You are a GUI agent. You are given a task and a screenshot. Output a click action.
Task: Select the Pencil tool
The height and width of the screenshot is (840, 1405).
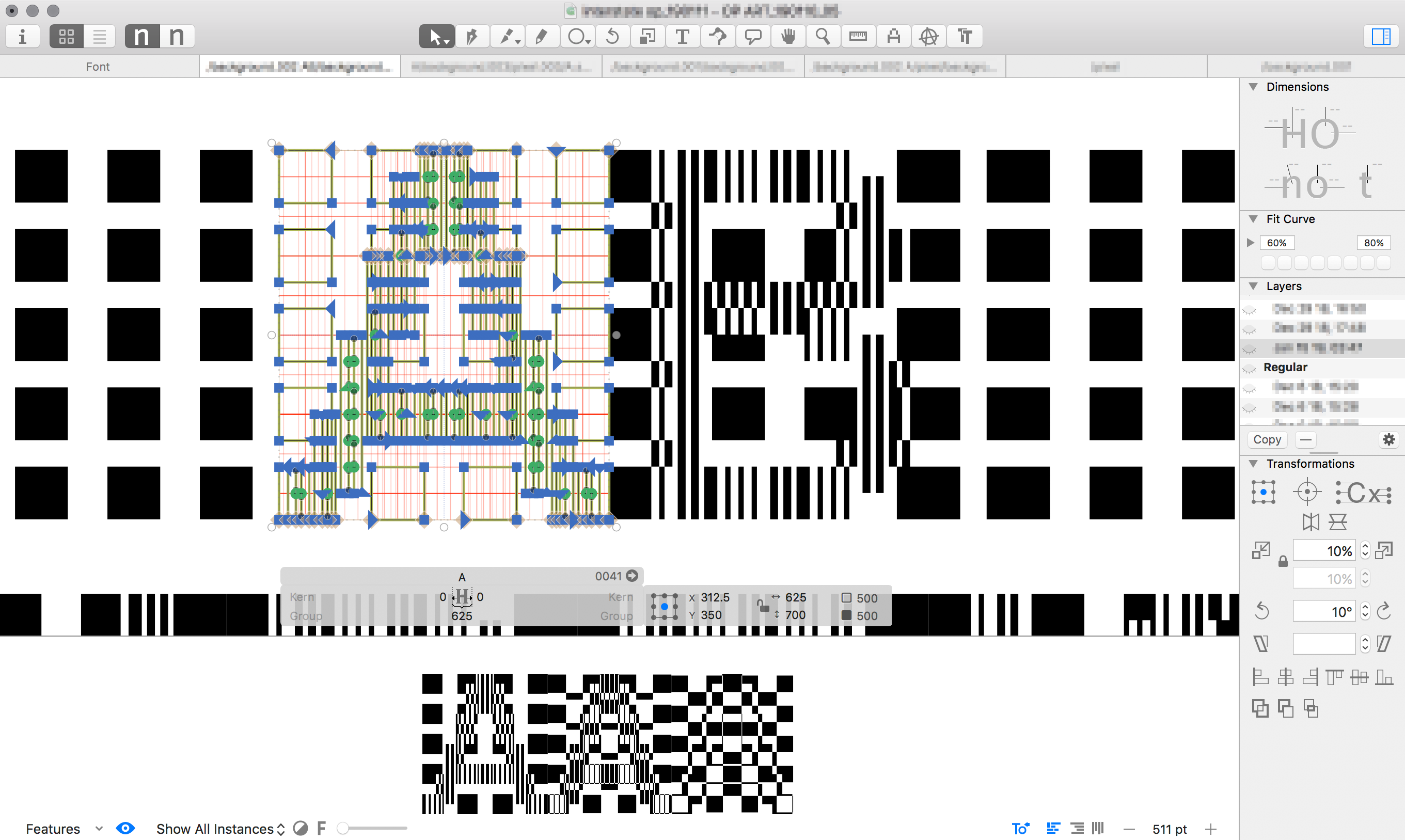click(x=541, y=37)
